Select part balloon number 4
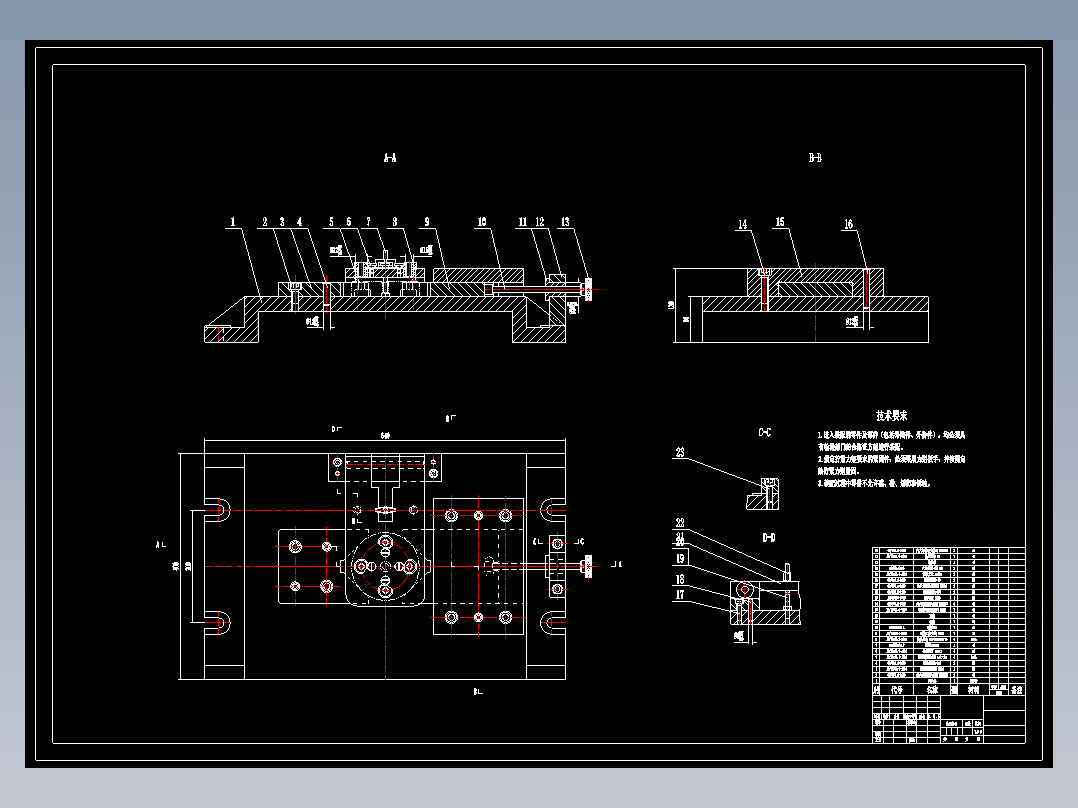The width and height of the screenshot is (1078, 808). click(x=299, y=221)
